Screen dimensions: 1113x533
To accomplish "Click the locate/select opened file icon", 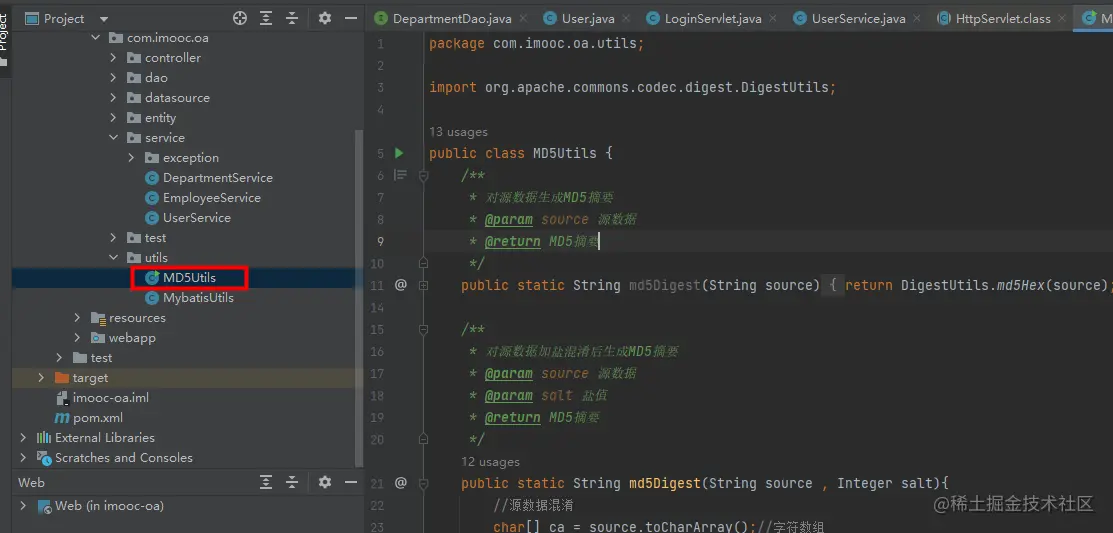I will pyautogui.click(x=240, y=18).
